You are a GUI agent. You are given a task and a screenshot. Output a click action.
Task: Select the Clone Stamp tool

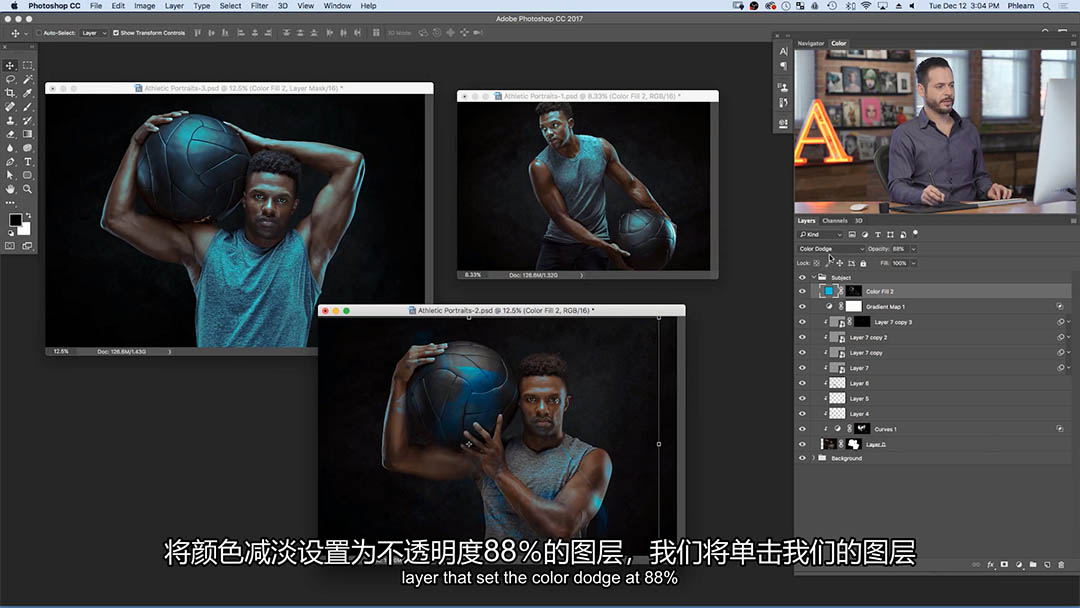[11, 120]
